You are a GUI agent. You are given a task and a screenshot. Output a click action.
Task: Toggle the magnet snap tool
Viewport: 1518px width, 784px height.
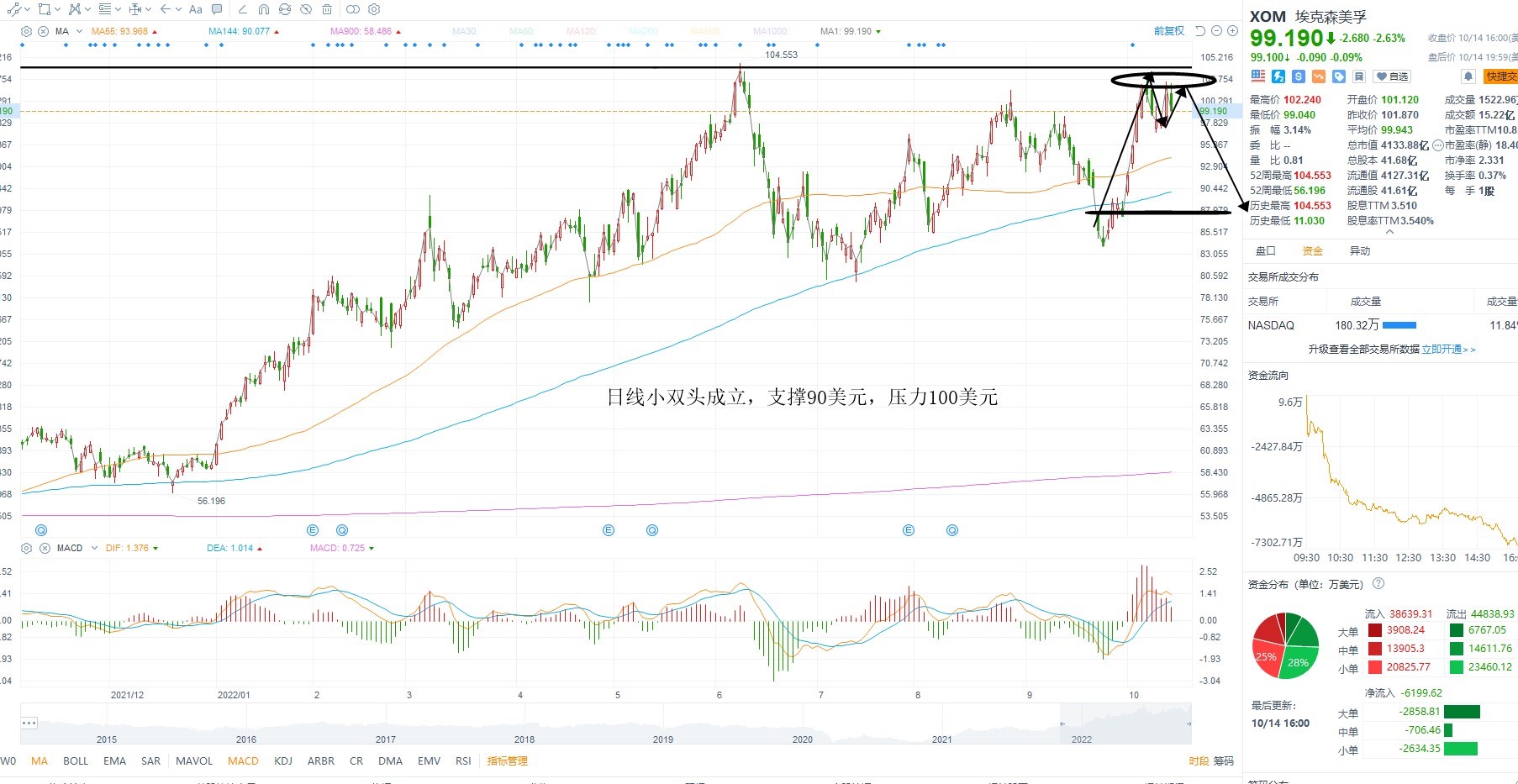(x=264, y=9)
